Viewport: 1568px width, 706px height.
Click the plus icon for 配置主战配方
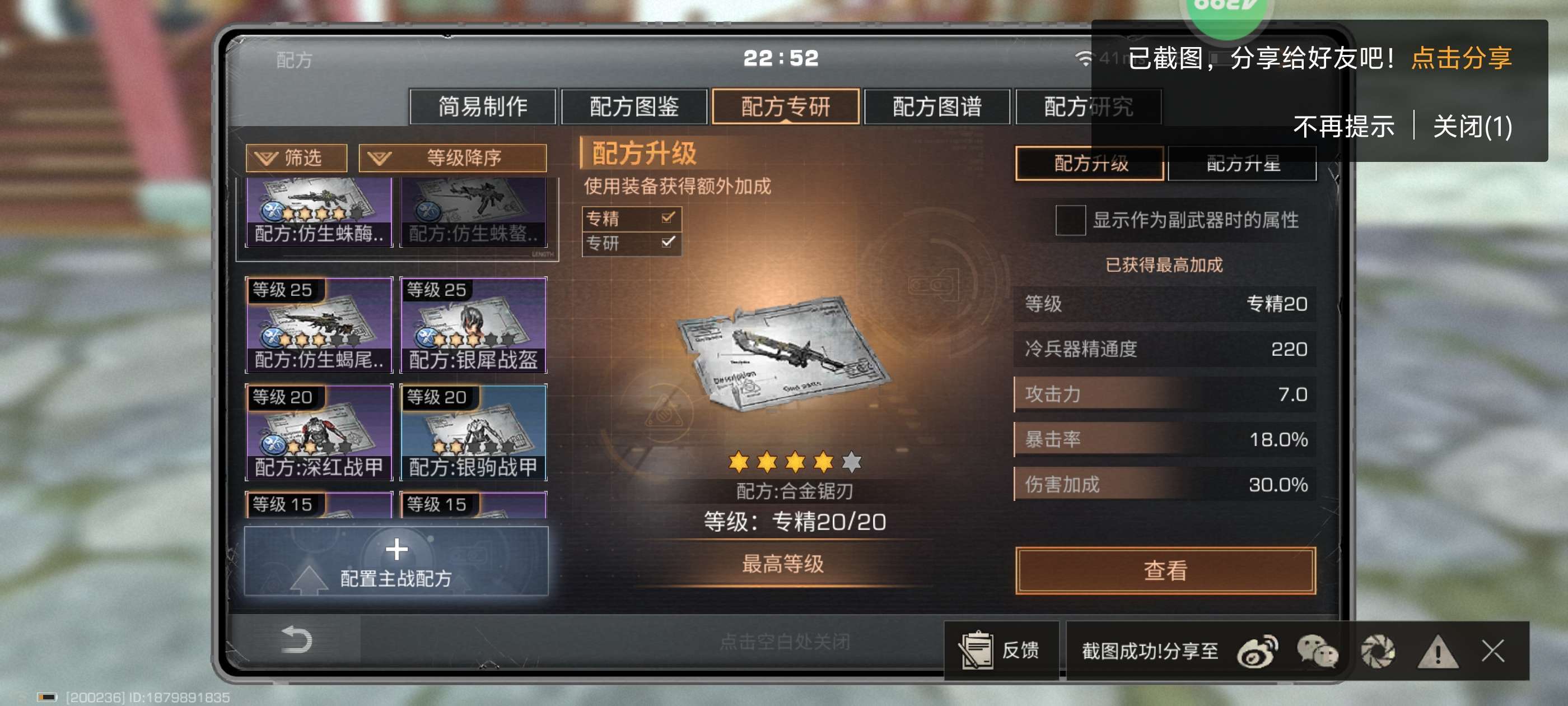pos(397,549)
